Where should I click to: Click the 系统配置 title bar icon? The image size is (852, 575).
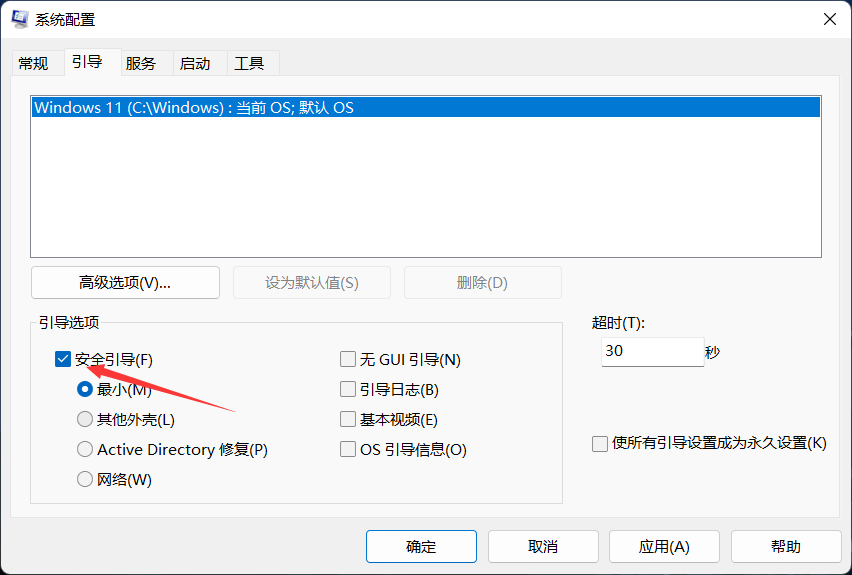pyautogui.click(x=19, y=19)
